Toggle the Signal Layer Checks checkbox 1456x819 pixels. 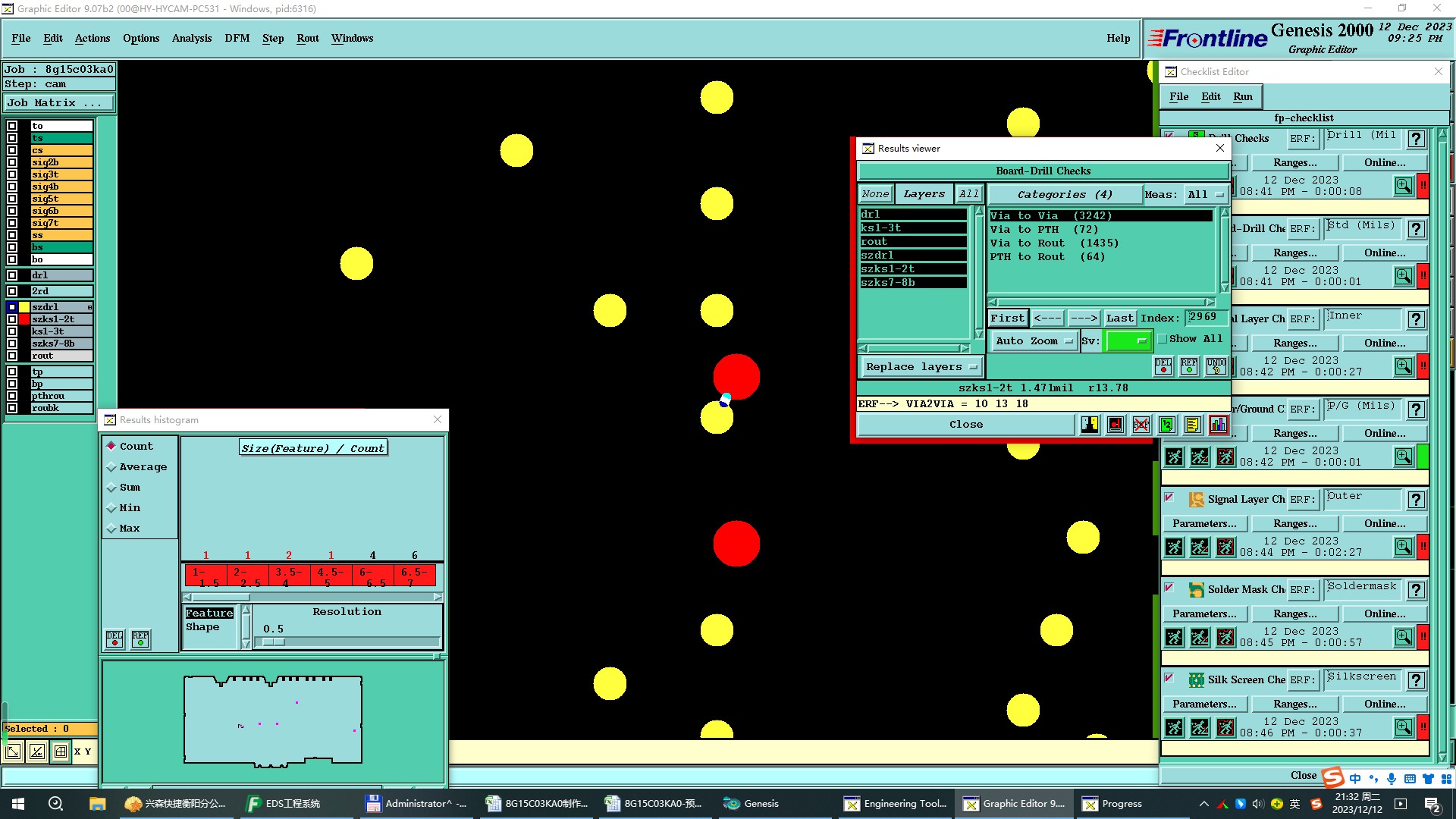[x=1169, y=498]
